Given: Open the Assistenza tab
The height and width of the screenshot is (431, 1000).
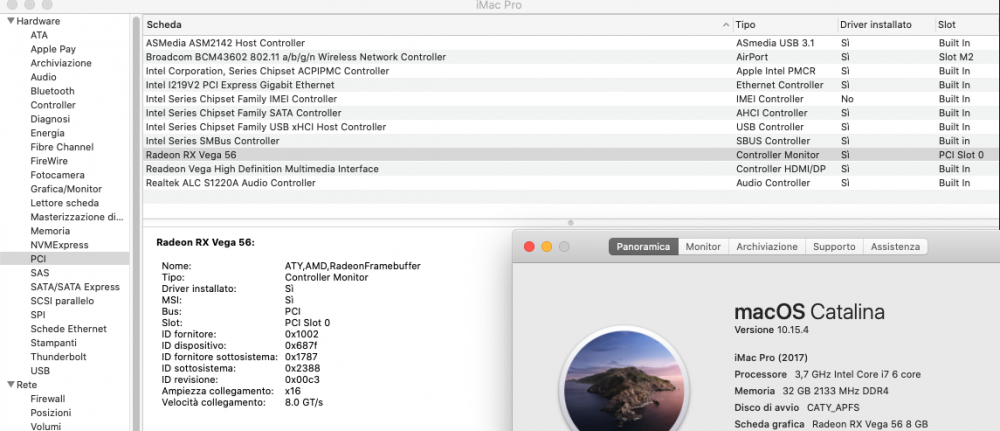Looking at the screenshot, I should click(895, 247).
